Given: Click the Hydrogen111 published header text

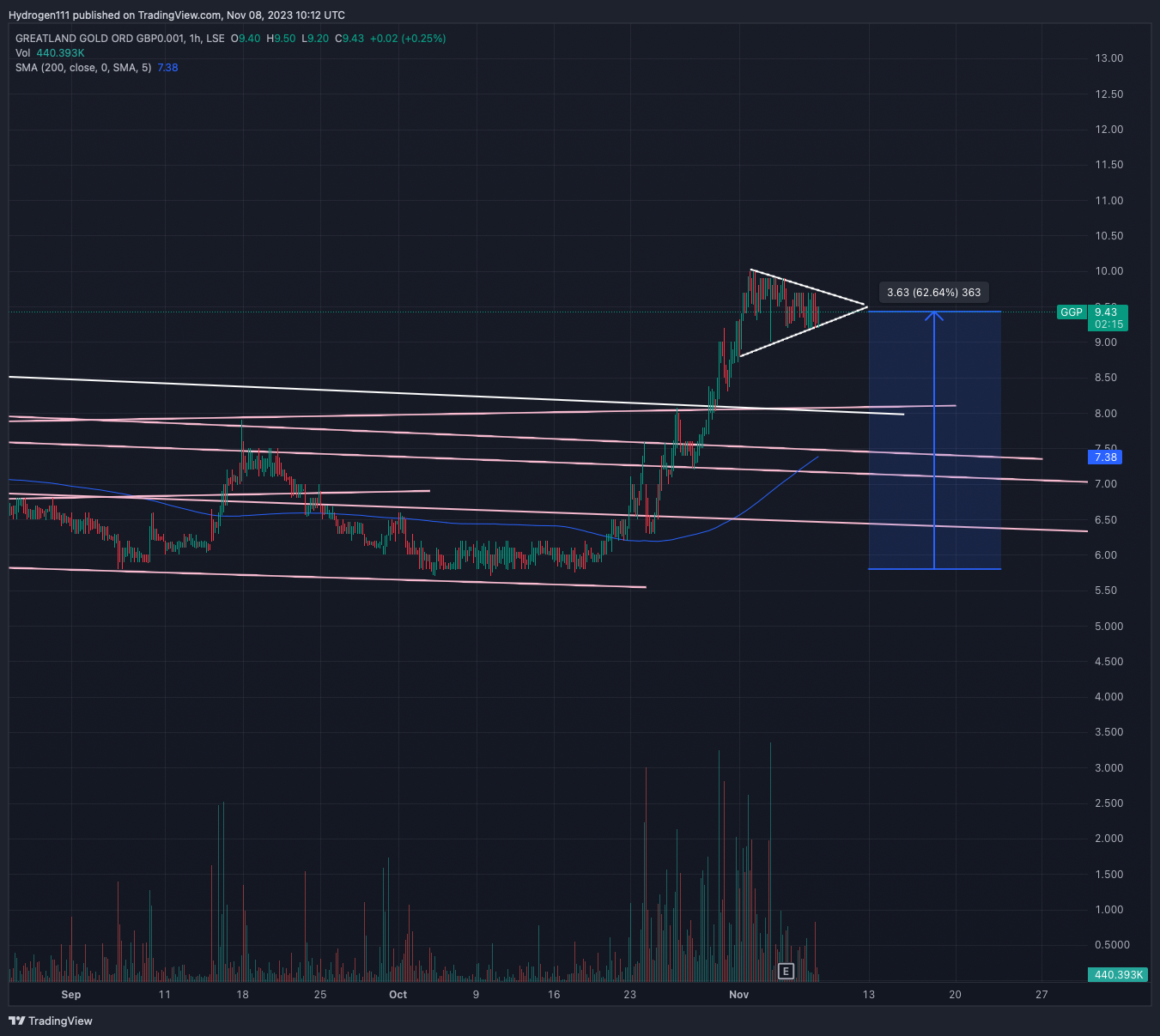Looking at the screenshot, I should click(x=176, y=15).
